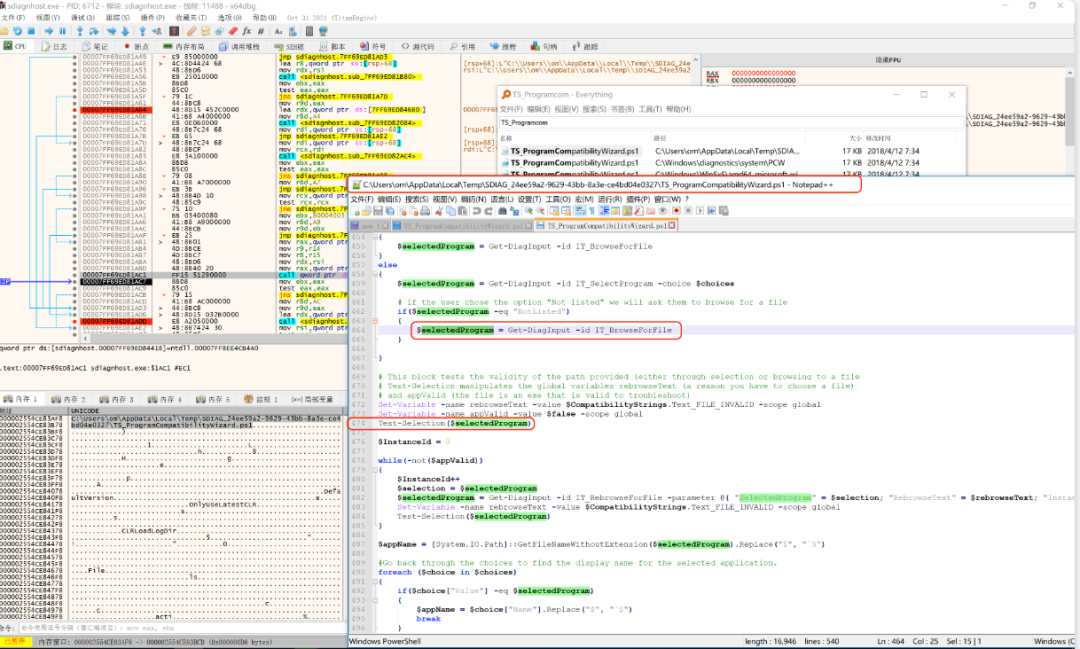Viewport: 1080px width, 649px height.
Task: Click registers panel vertical scrollbar
Action: pyautogui.click(x=1070, y=107)
